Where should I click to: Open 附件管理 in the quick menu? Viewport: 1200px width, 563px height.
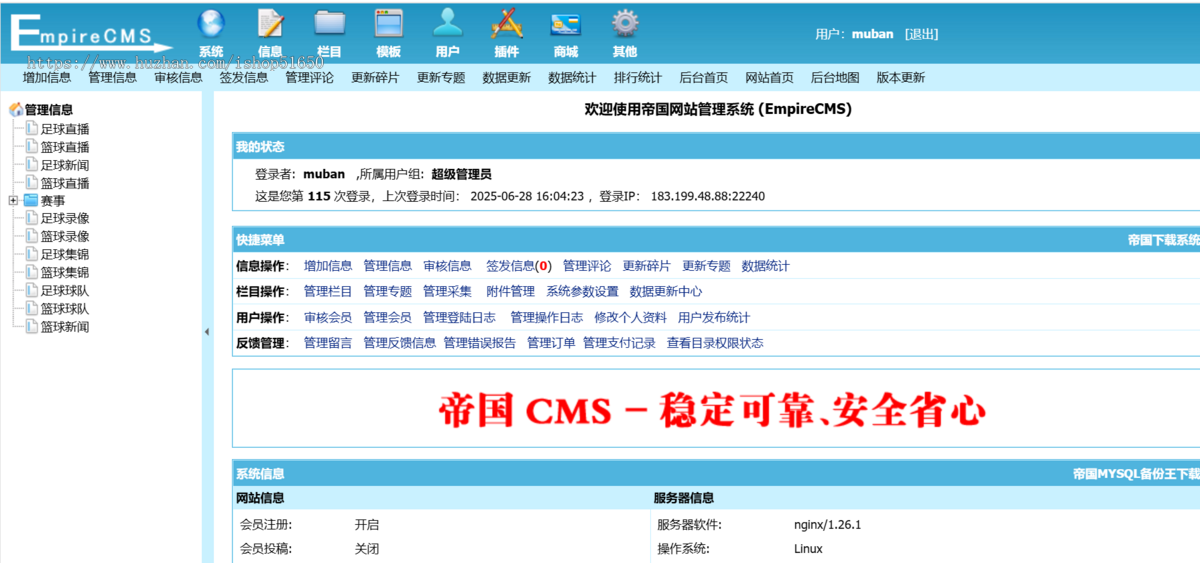tap(510, 292)
